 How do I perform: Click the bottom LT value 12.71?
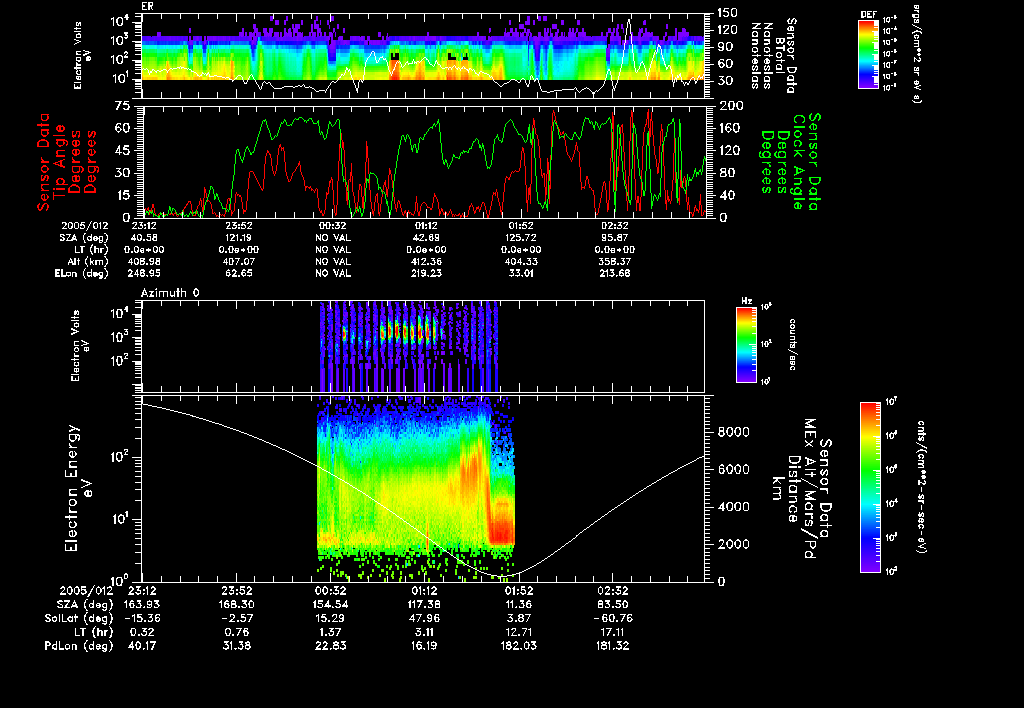click(x=519, y=632)
